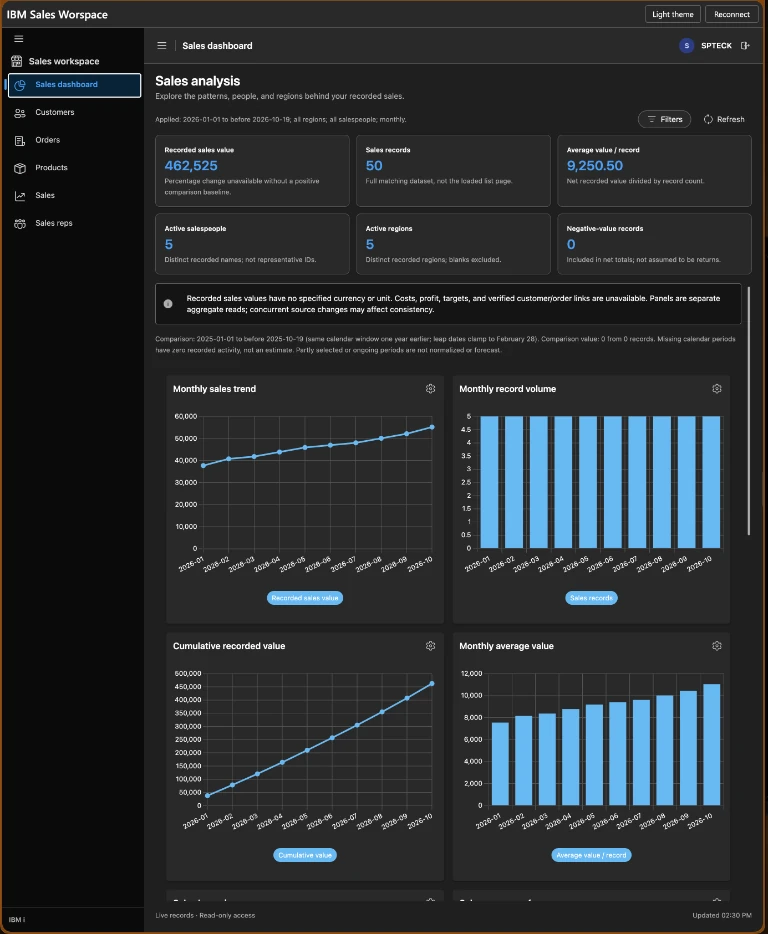The image size is (768, 934).
Task: Open the Sales dashboard nav item
Action: tap(74, 85)
